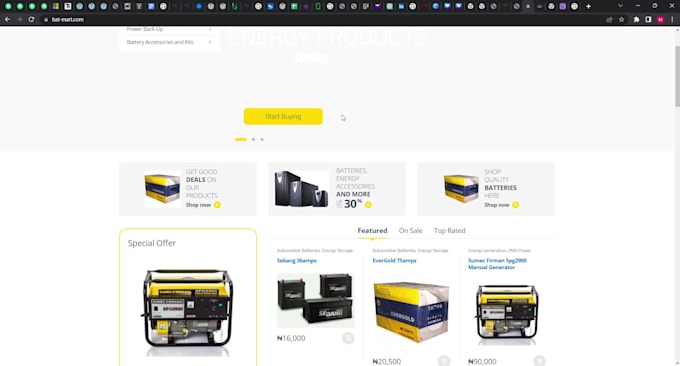Expand the Power Back-Up chevron
The image size is (680, 366).
pos(210,29)
